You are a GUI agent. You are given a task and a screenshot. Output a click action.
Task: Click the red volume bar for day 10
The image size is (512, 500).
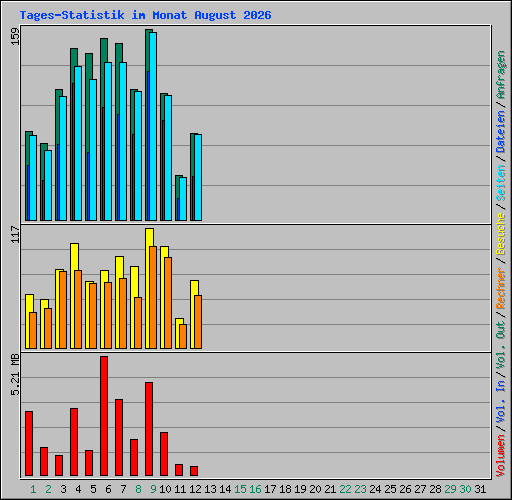point(164,454)
